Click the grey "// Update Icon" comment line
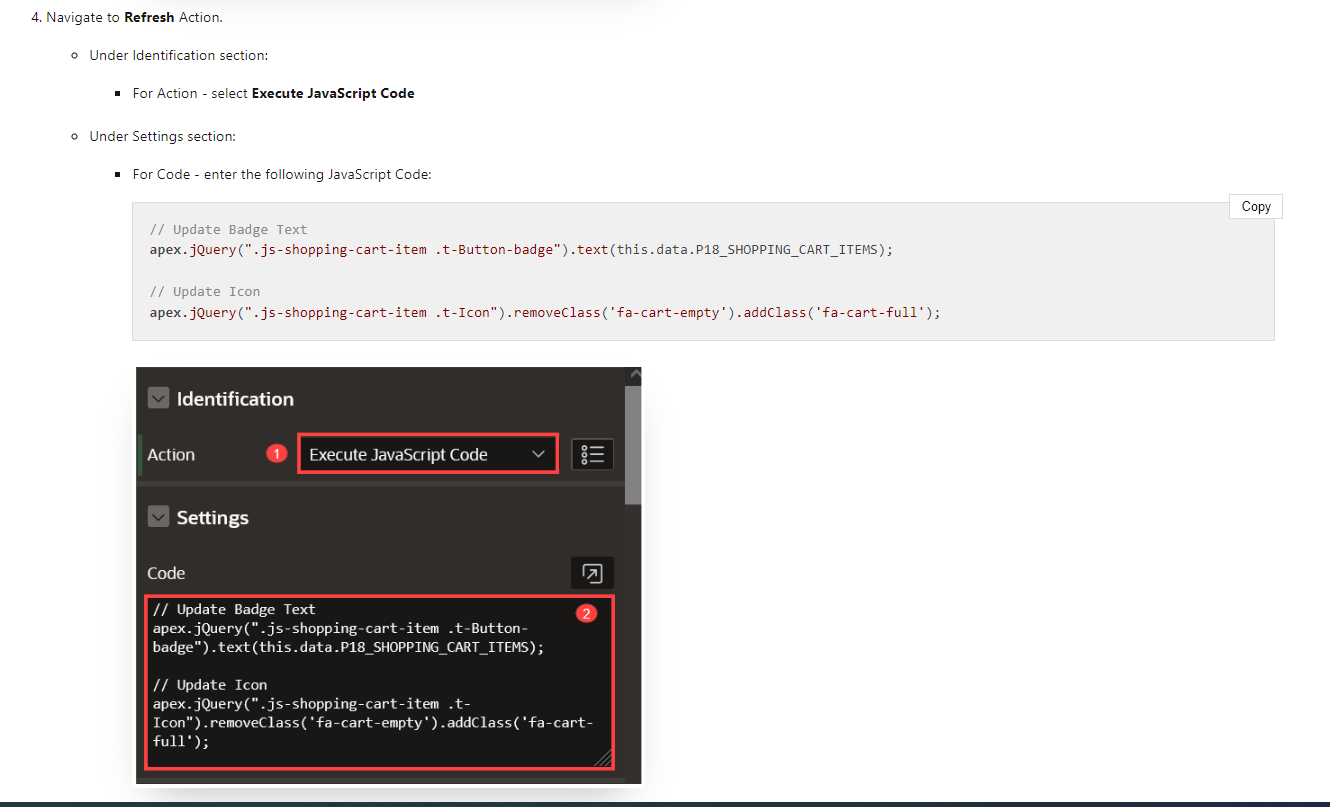 coord(204,291)
